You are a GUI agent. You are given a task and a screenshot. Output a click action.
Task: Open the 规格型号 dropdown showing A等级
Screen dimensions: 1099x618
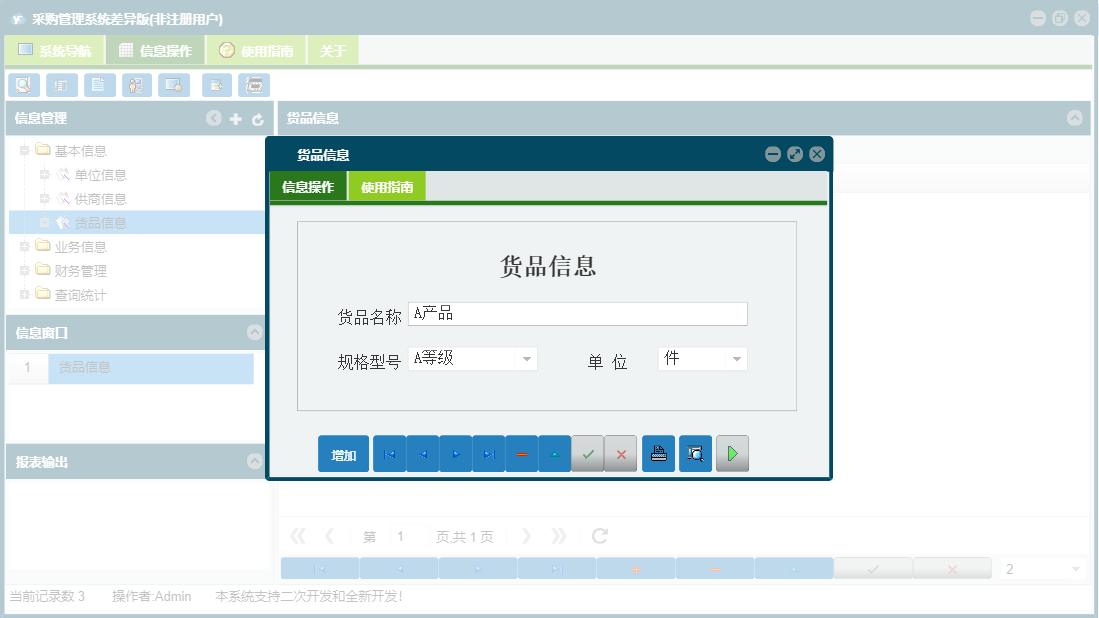pyautogui.click(x=527, y=358)
